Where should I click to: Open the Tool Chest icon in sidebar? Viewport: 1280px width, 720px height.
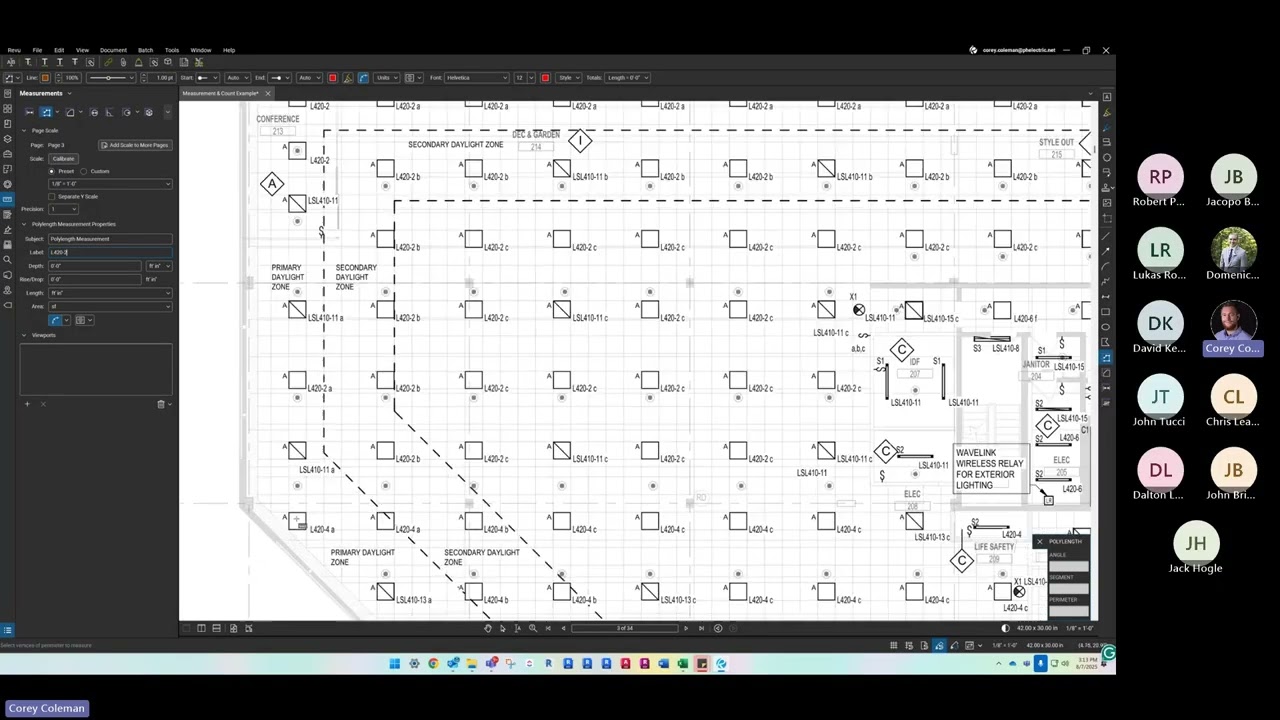pos(7,154)
